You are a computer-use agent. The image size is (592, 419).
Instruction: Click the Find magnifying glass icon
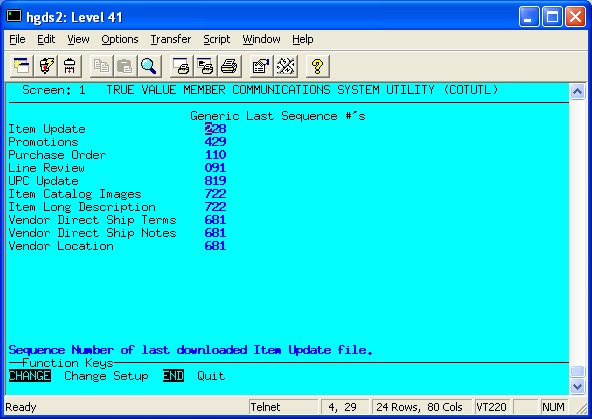149,66
